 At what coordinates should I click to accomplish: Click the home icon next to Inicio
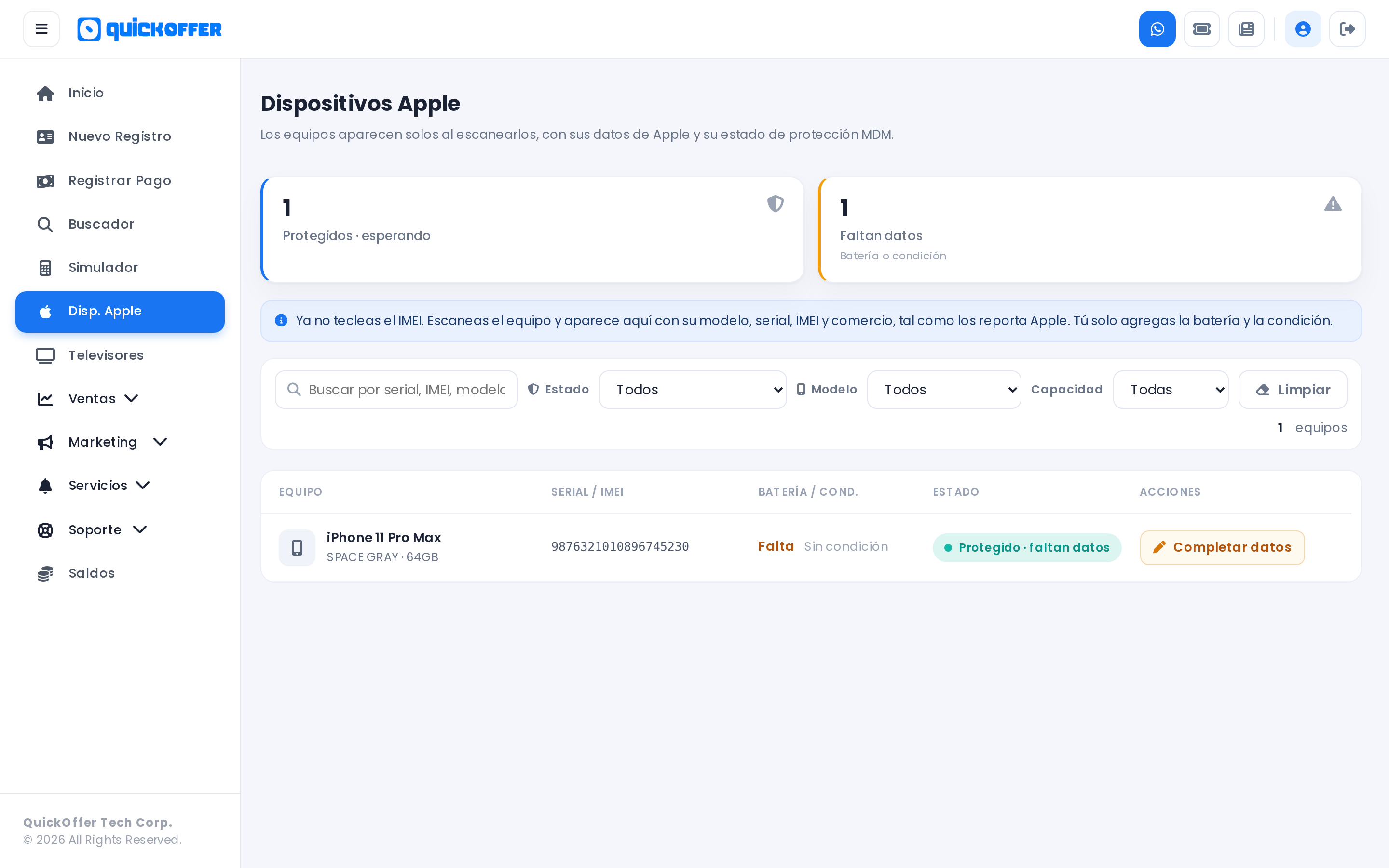coord(45,93)
